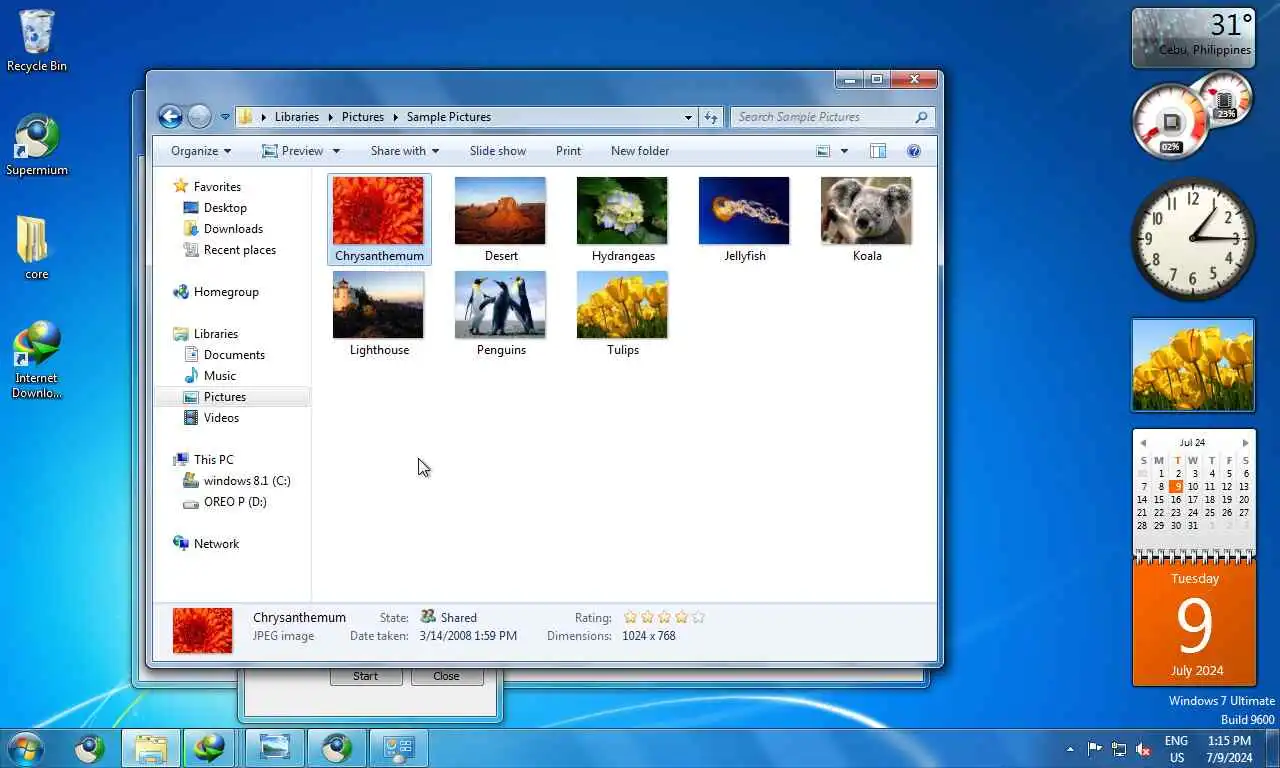
Task: Open the taskbar clock showing 1:15 PM
Action: click(x=1229, y=749)
